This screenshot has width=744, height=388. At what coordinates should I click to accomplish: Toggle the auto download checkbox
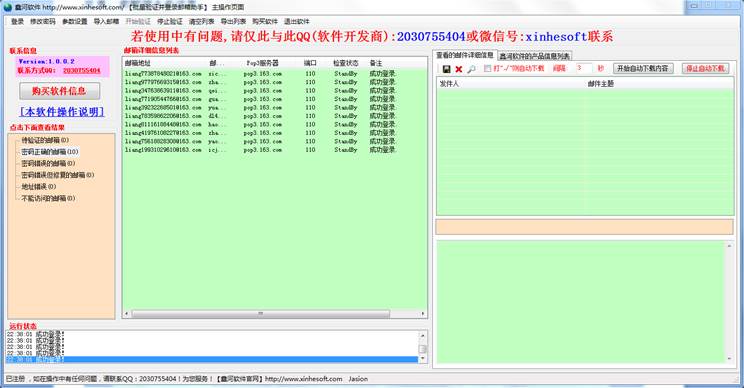[487, 68]
